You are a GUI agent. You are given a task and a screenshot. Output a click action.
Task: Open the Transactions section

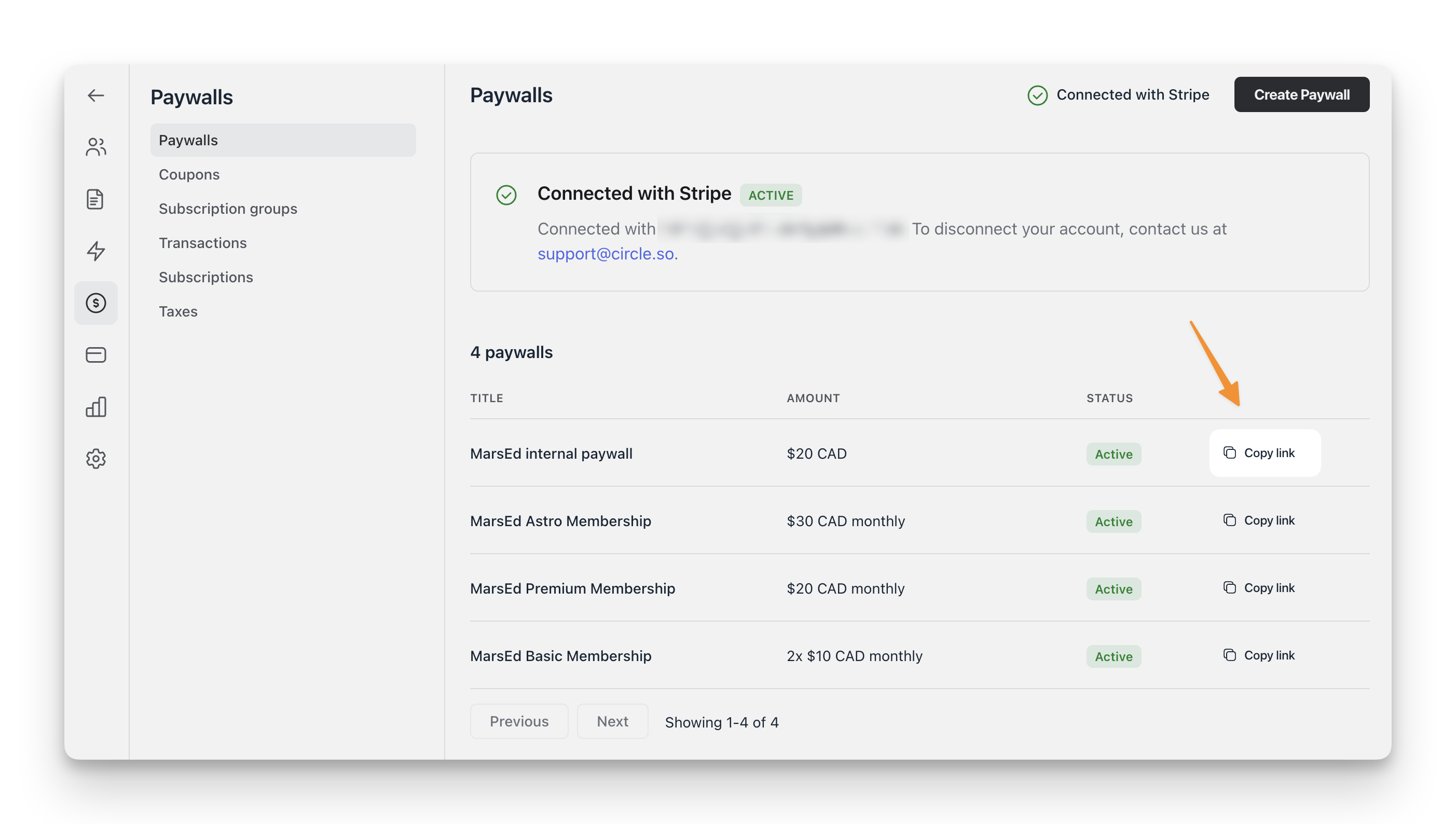pyautogui.click(x=202, y=243)
